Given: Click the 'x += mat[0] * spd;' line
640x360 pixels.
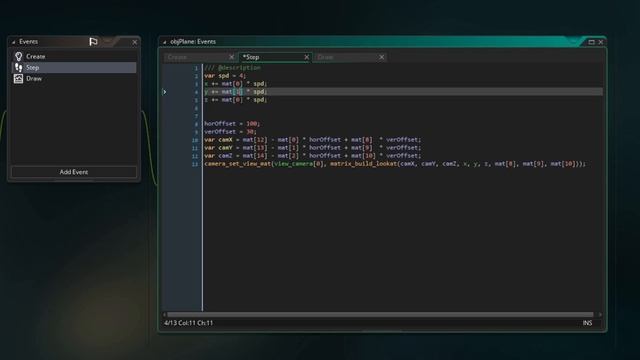Looking at the screenshot, I should 236,84.
